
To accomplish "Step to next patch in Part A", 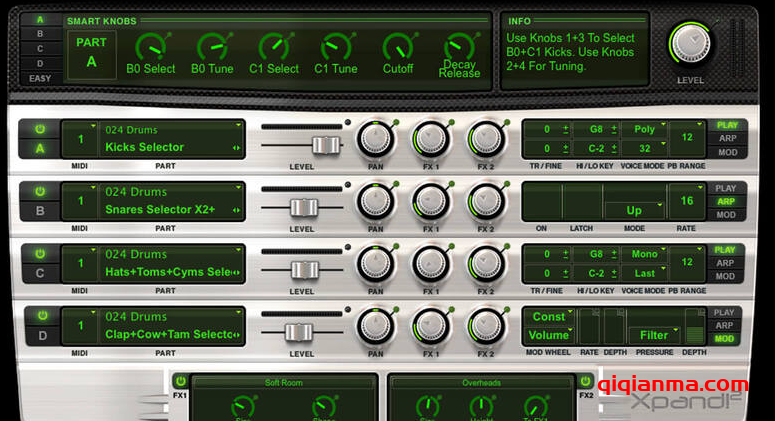I will (x=239, y=148).
